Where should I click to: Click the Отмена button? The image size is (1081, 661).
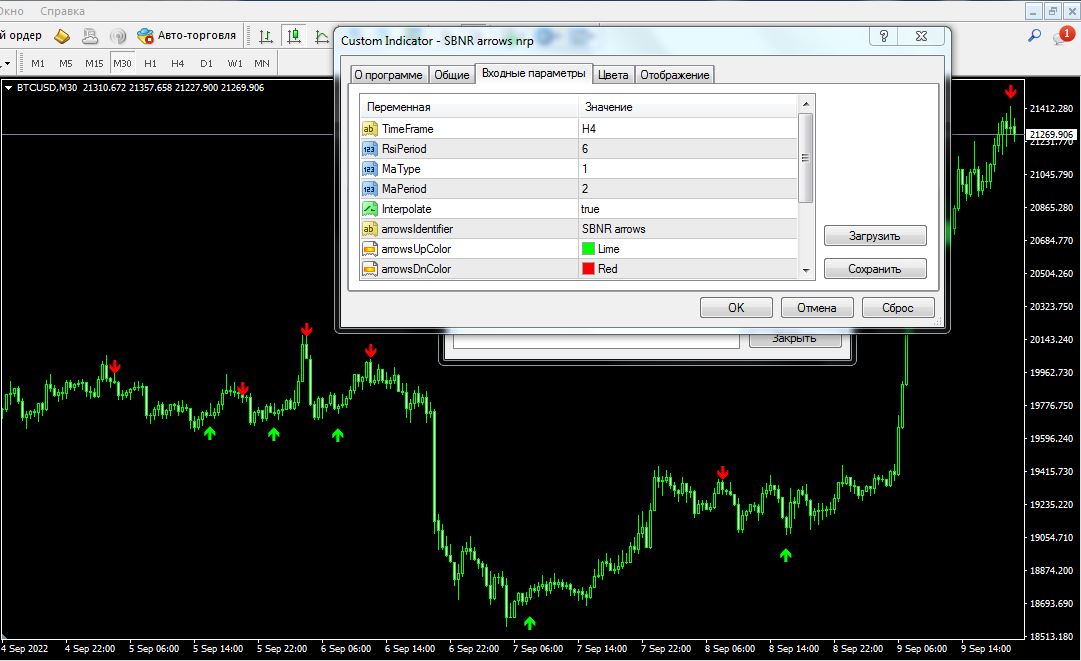(x=817, y=307)
